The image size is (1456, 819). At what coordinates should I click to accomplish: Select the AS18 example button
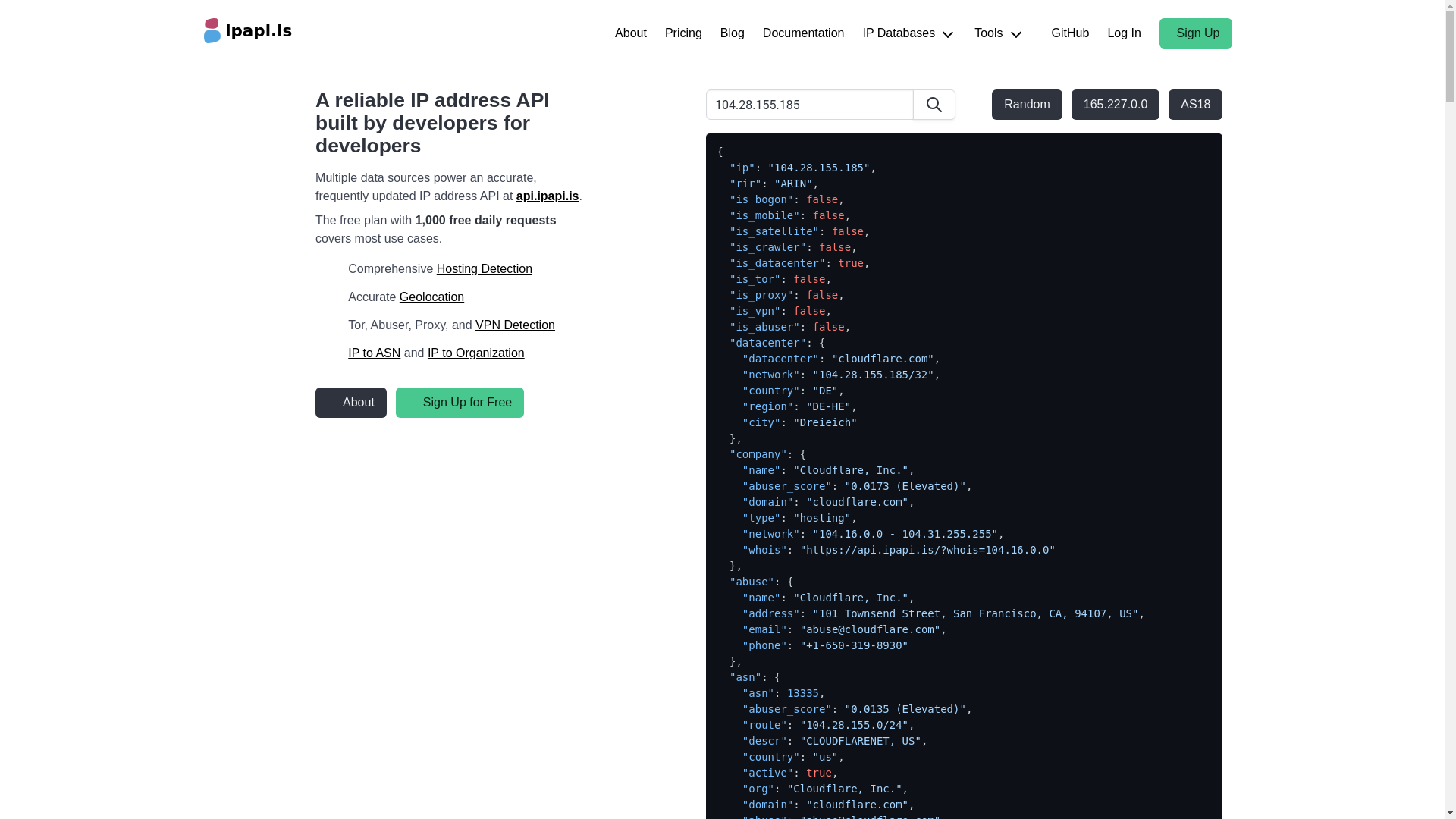(1194, 105)
